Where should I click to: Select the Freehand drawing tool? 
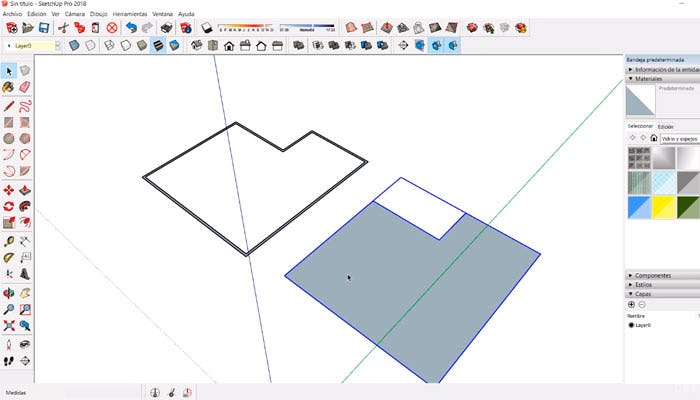point(25,106)
